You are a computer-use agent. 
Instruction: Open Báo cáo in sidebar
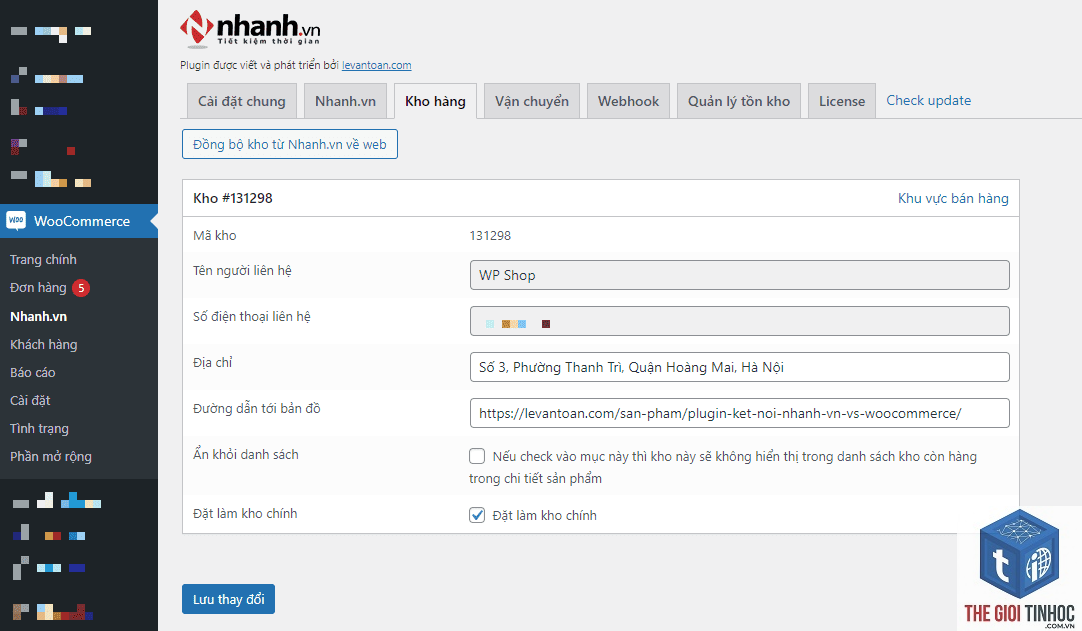coord(32,372)
